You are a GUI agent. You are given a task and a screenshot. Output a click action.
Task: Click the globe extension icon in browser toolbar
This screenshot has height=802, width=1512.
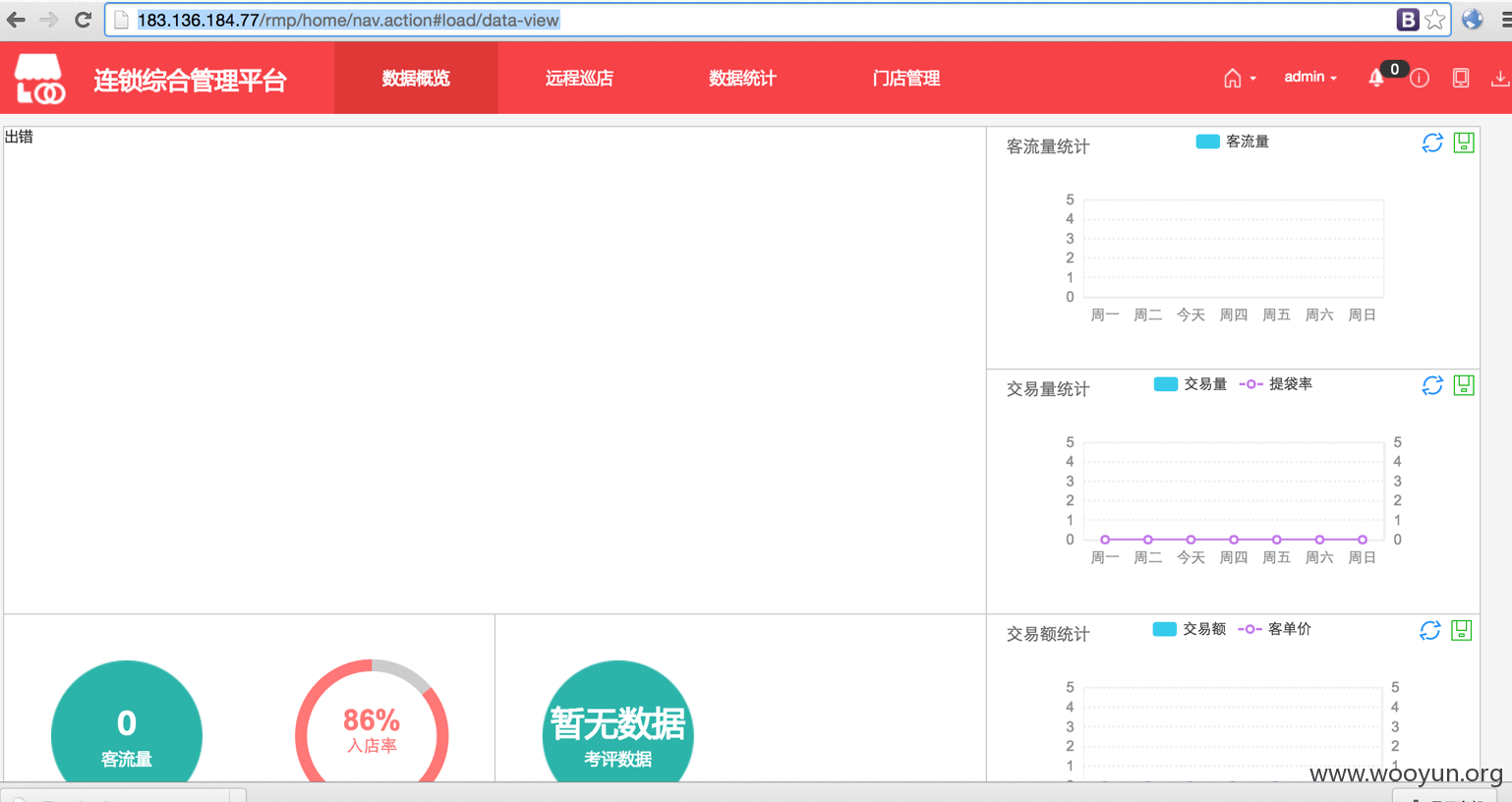1472,20
